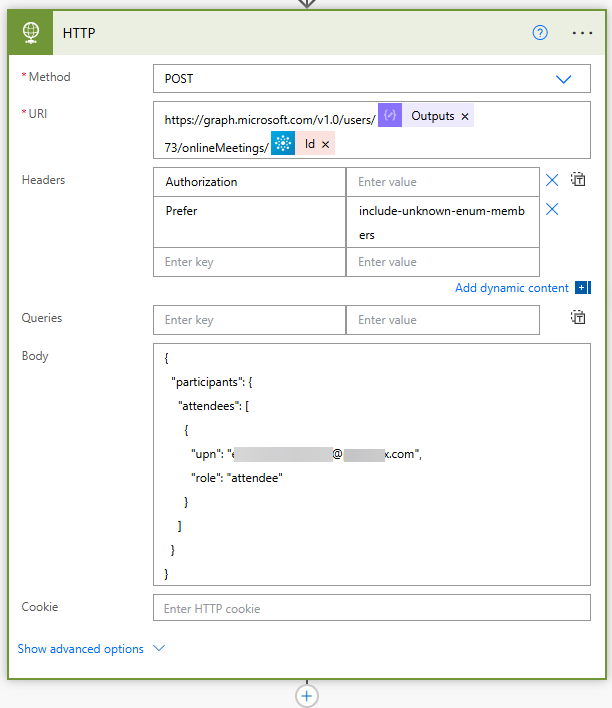The width and height of the screenshot is (612, 708).
Task: Click the "role": "attendee" line in Body
Action: [237, 478]
